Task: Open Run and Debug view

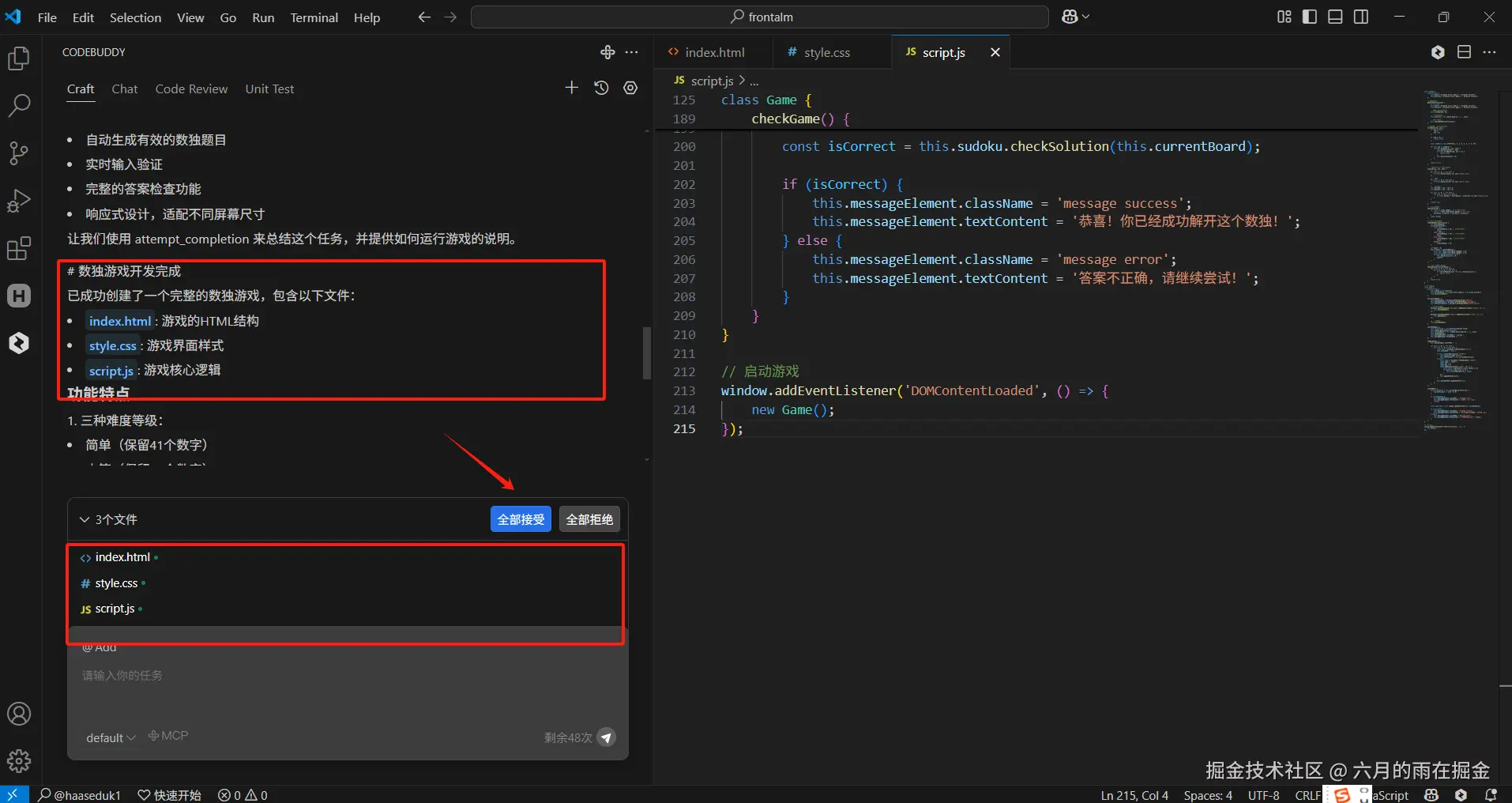Action: coord(19,201)
